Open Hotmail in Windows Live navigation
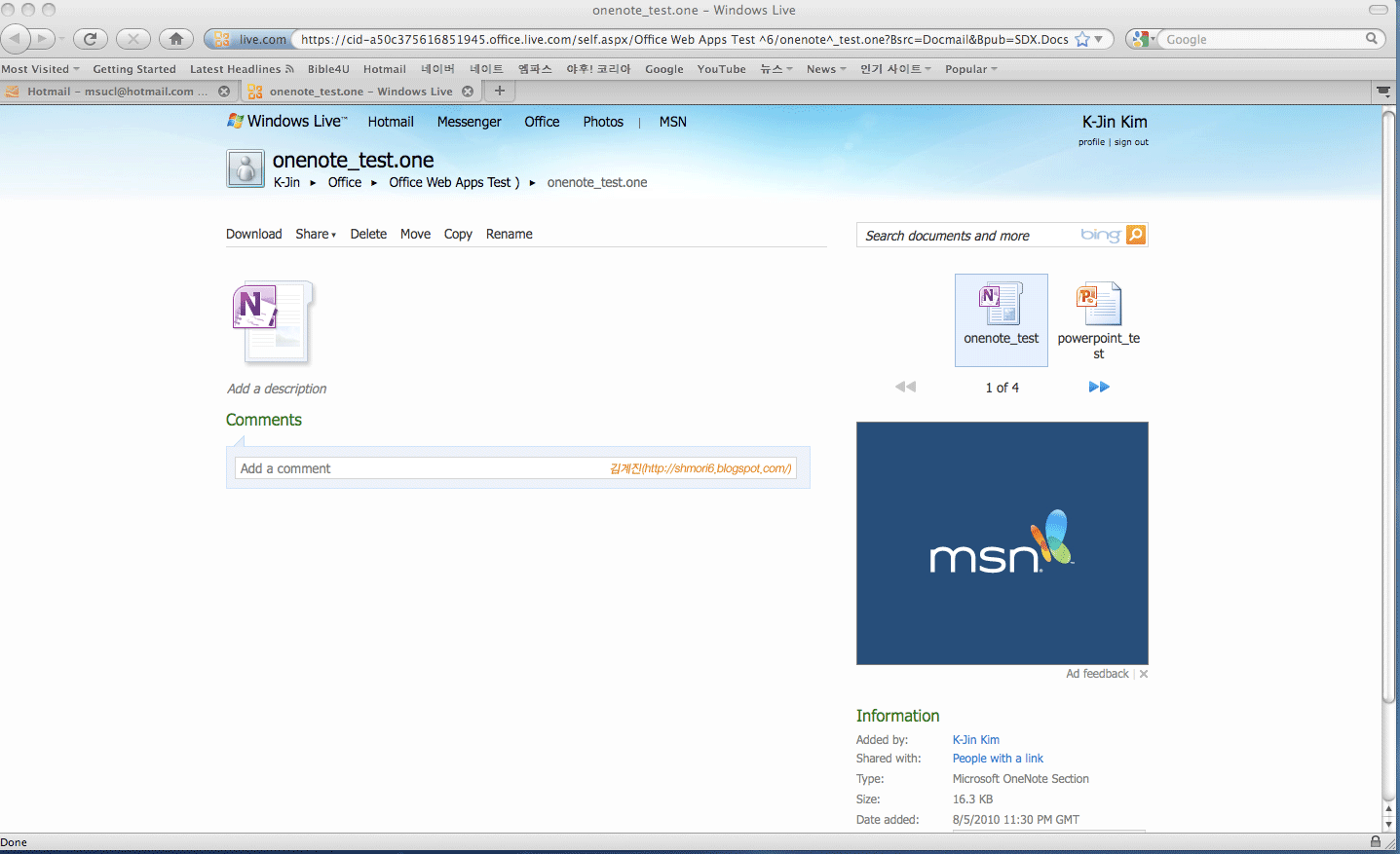 391,122
